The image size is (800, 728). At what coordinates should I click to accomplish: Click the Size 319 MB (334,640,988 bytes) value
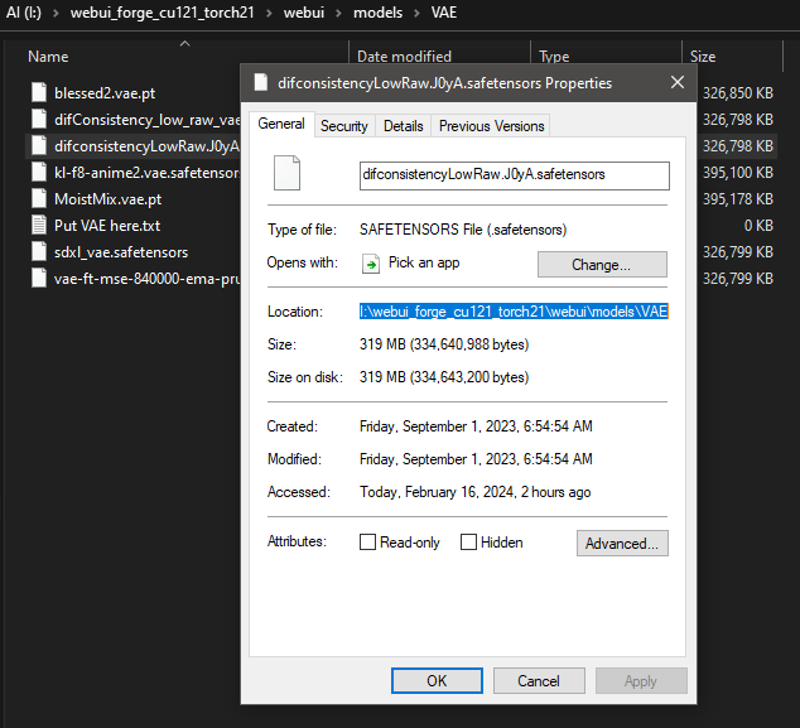tap(444, 344)
